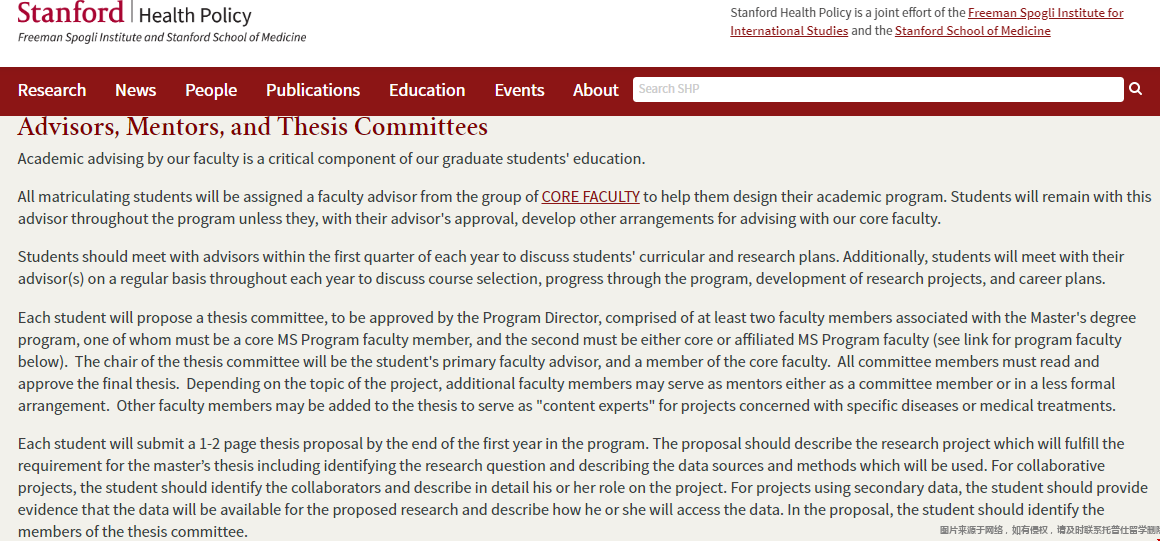This screenshot has height=541, width=1160.
Task: Go to the News section
Action: [135, 90]
